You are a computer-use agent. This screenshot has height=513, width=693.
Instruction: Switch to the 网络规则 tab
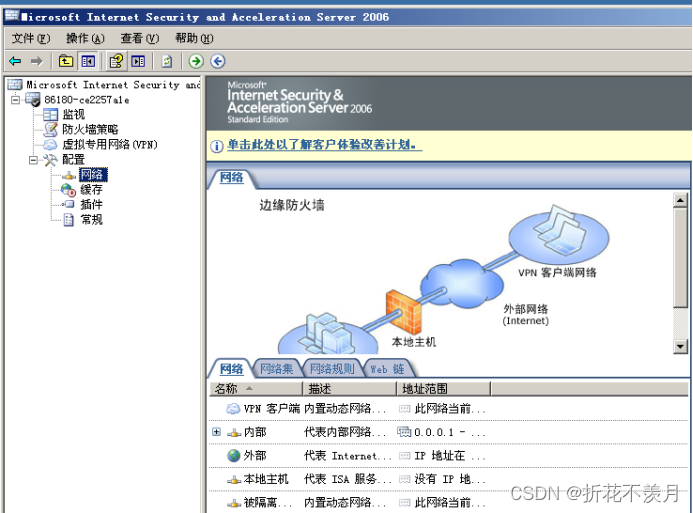332,369
